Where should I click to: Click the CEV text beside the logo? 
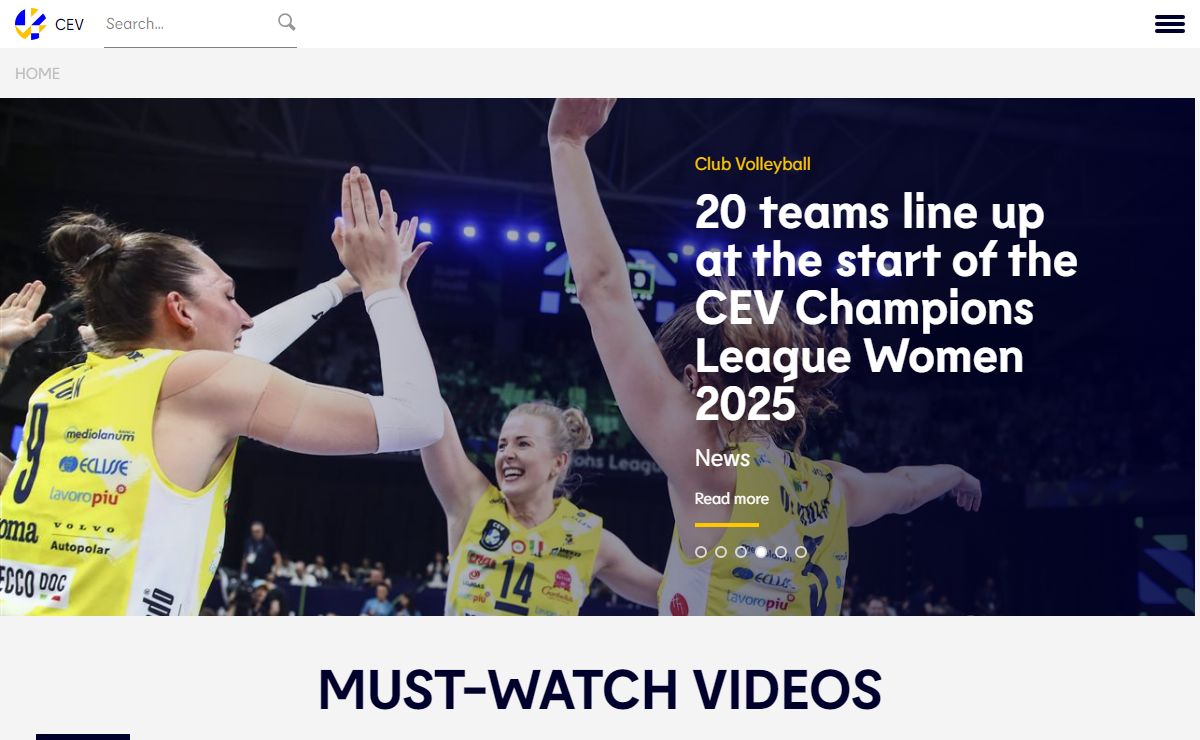(70, 25)
